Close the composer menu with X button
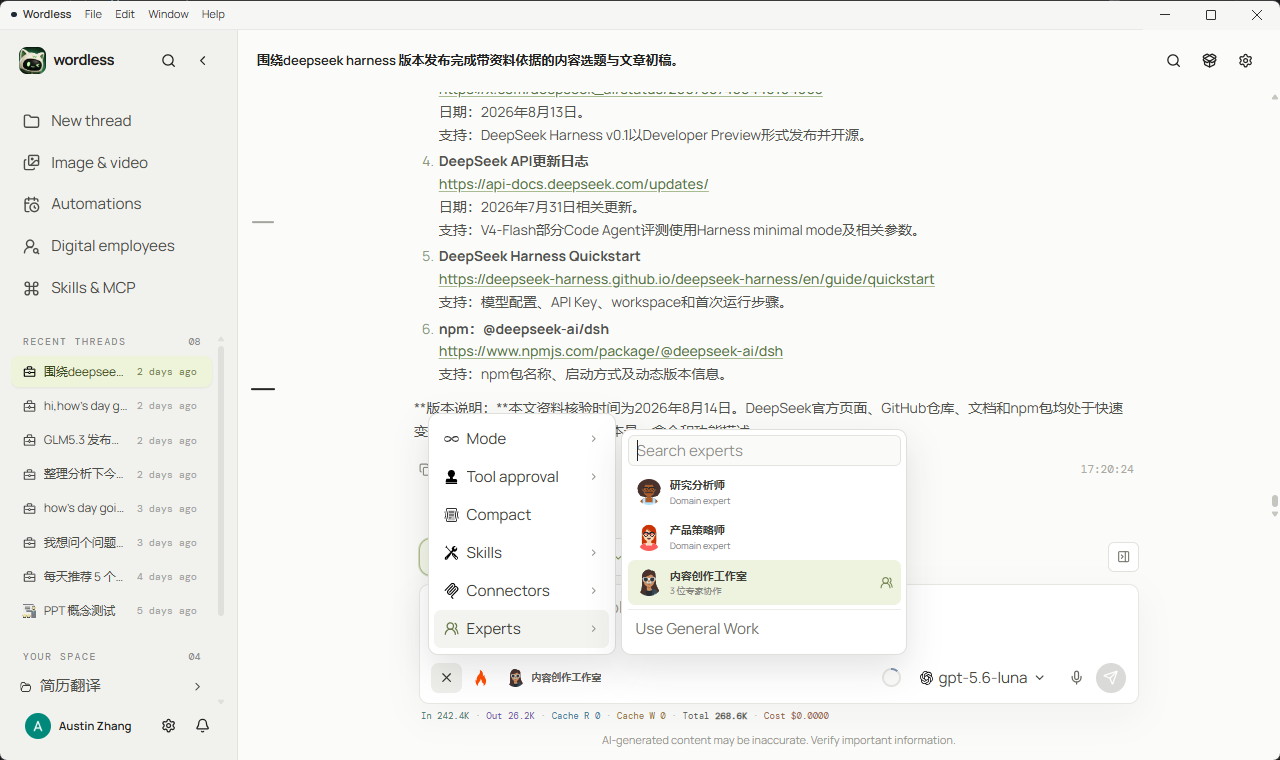This screenshot has height=760, width=1280. point(447,678)
